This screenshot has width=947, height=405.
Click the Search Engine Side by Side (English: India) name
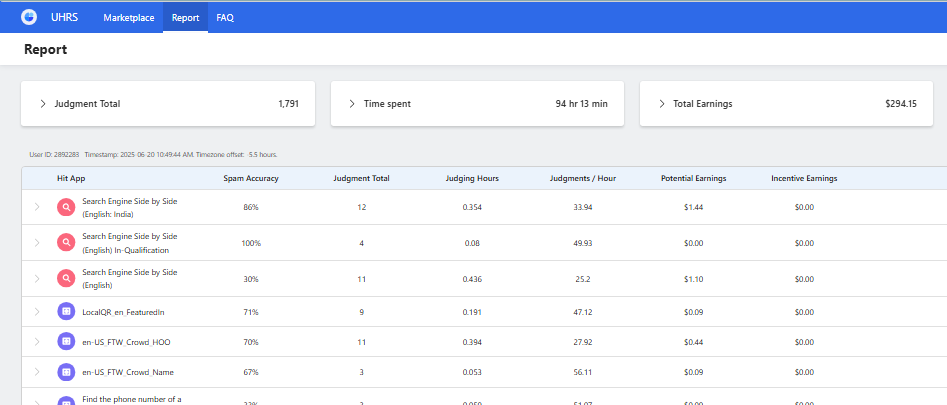pos(130,207)
